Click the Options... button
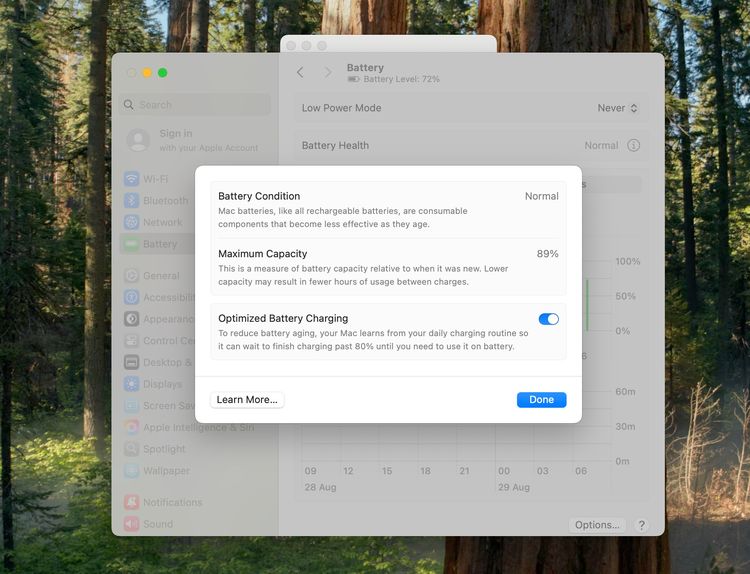 pos(597,525)
